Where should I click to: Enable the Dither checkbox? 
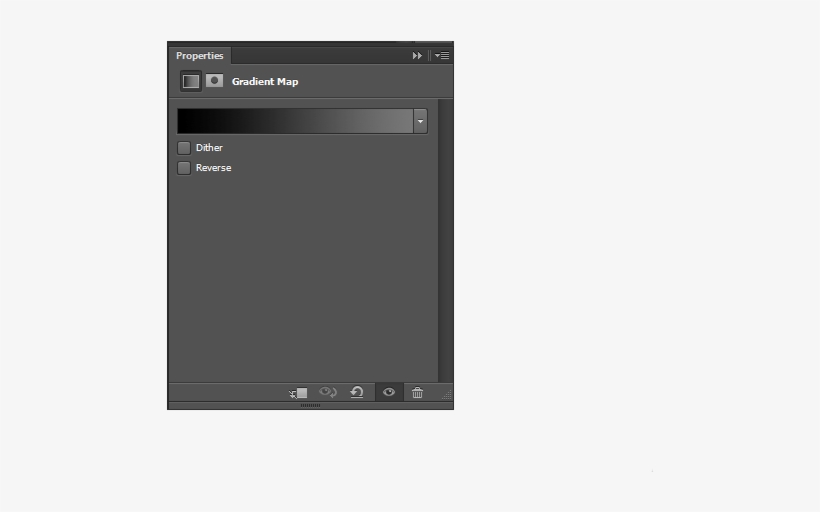184,148
